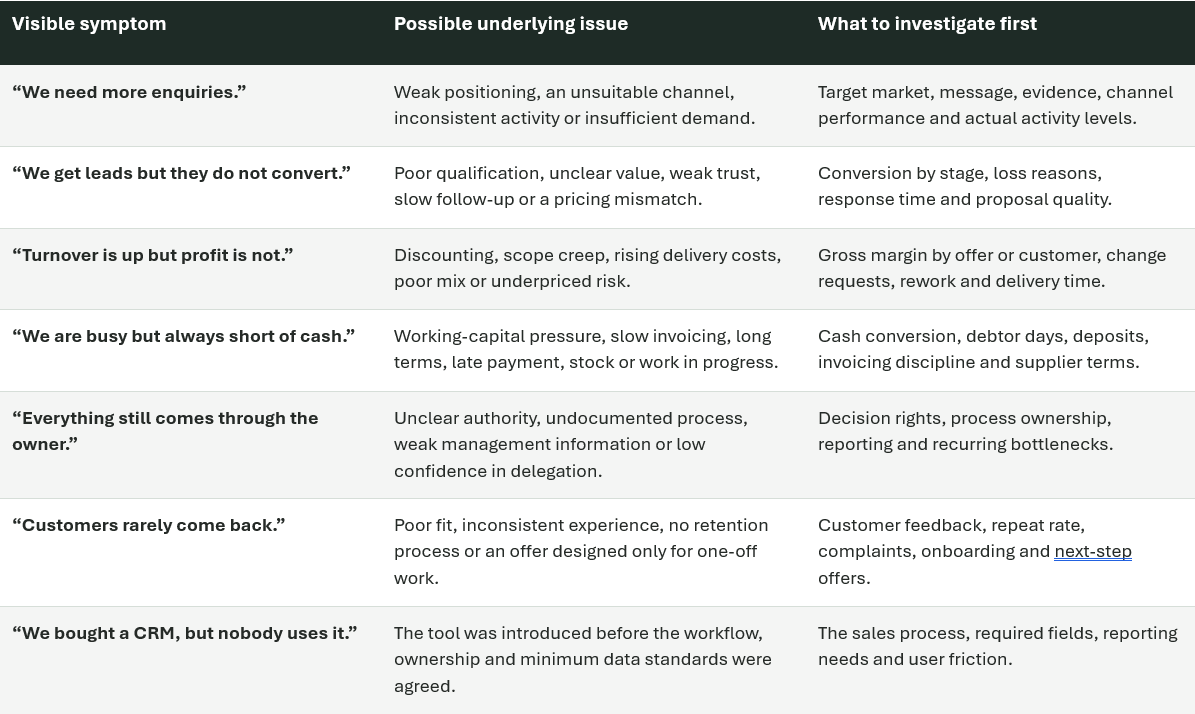Click the What to investigate first header
This screenshot has width=1195, height=714.
tap(927, 24)
